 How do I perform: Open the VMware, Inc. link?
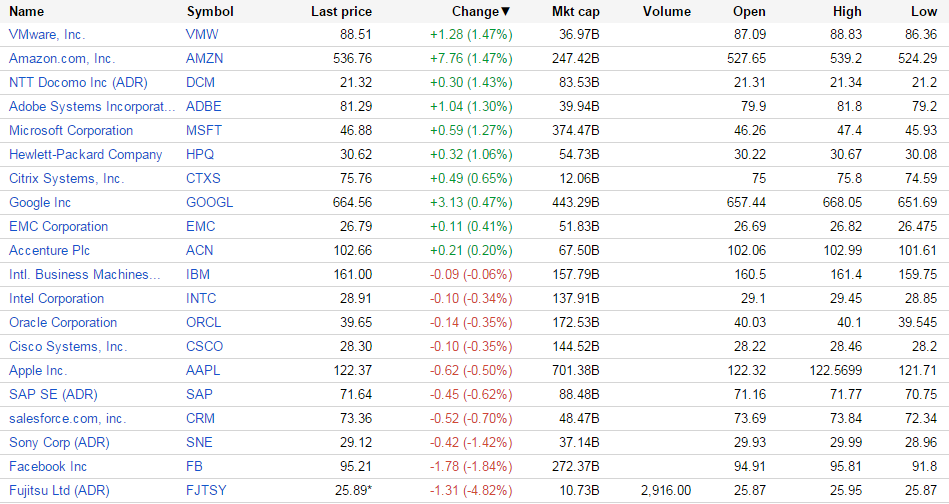click(x=47, y=34)
